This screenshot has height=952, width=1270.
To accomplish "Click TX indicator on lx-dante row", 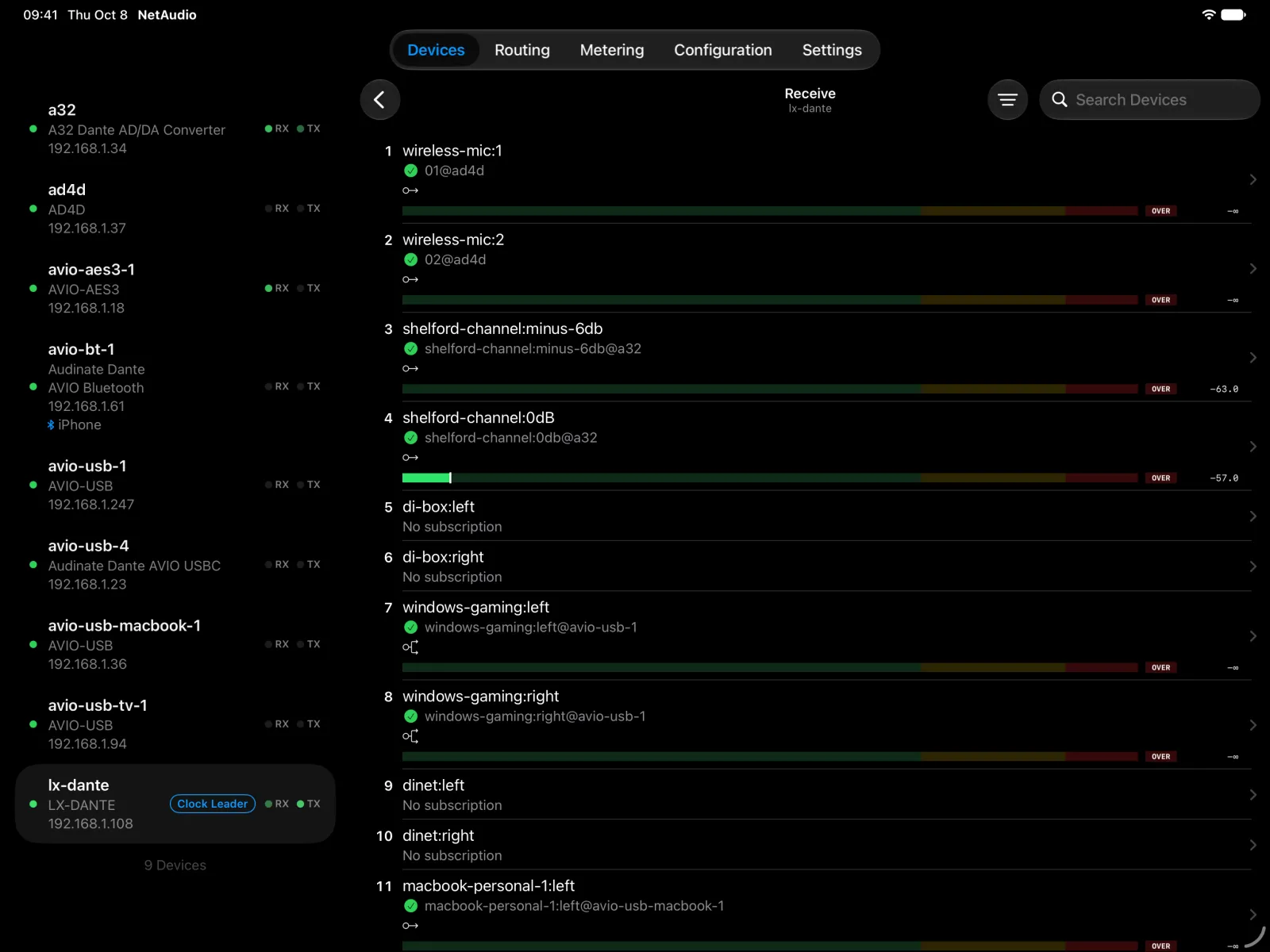I will [x=309, y=804].
